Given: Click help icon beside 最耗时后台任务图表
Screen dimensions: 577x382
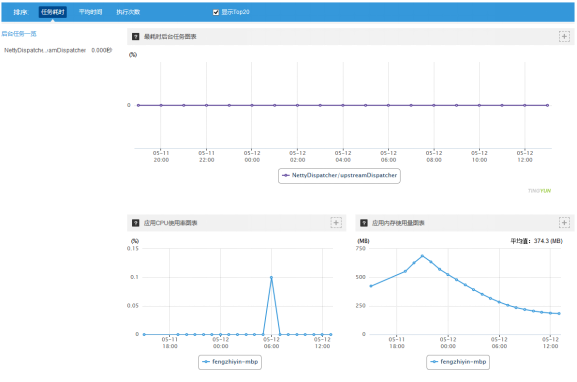Looking at the screenshot, I should pos(136,36).
